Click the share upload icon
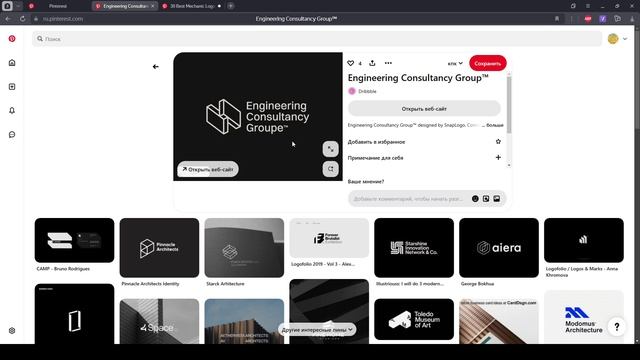Image resolution: width=640 pixels, height=360 pixels. (372, 63)
